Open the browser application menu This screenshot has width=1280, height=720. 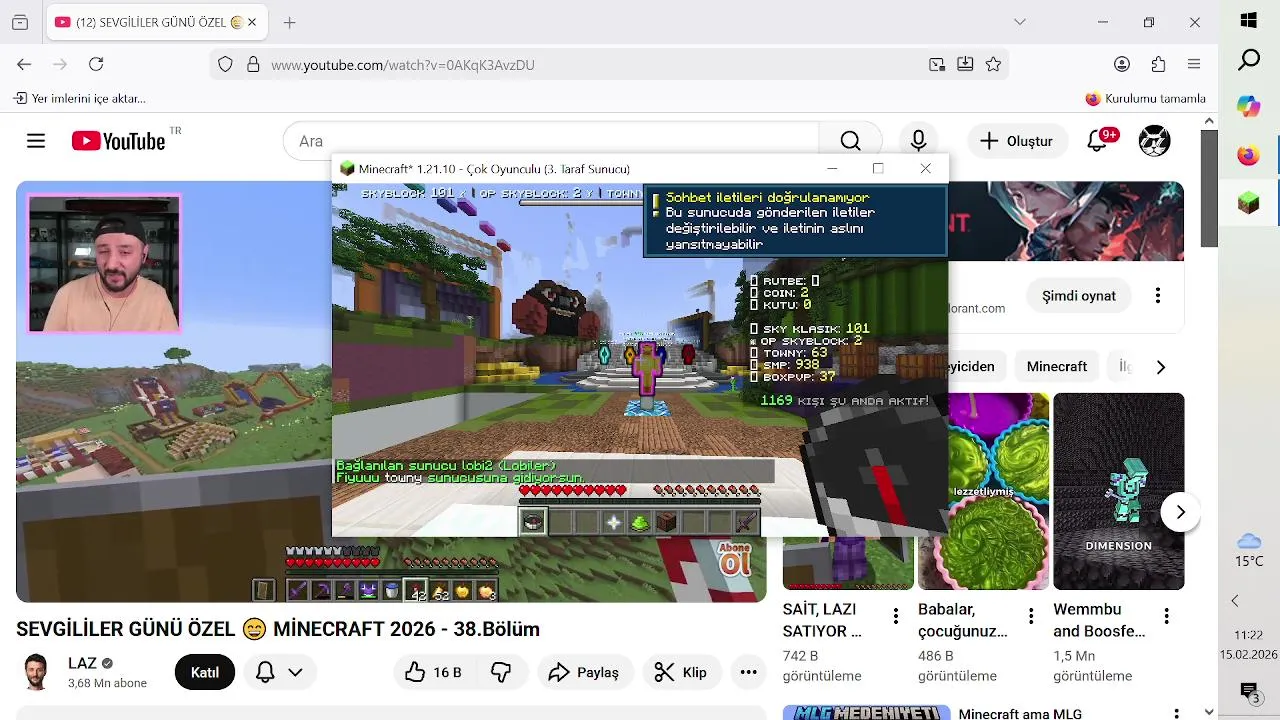[x=1194, y=64]
